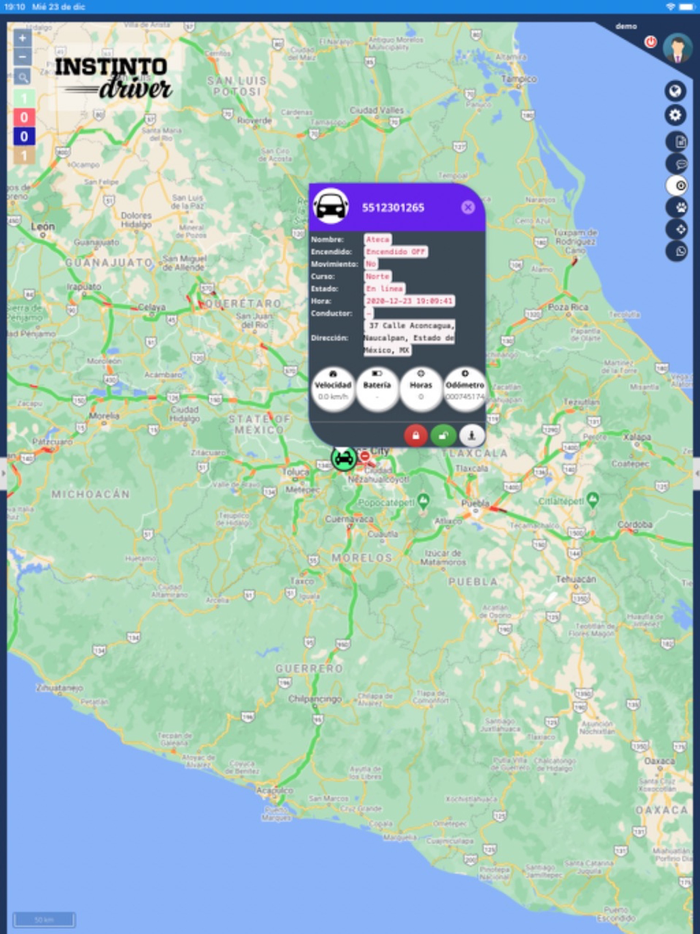The image size is (700, 934).
Task: Click the Puebla city label on map
Action: coord(474,503)
